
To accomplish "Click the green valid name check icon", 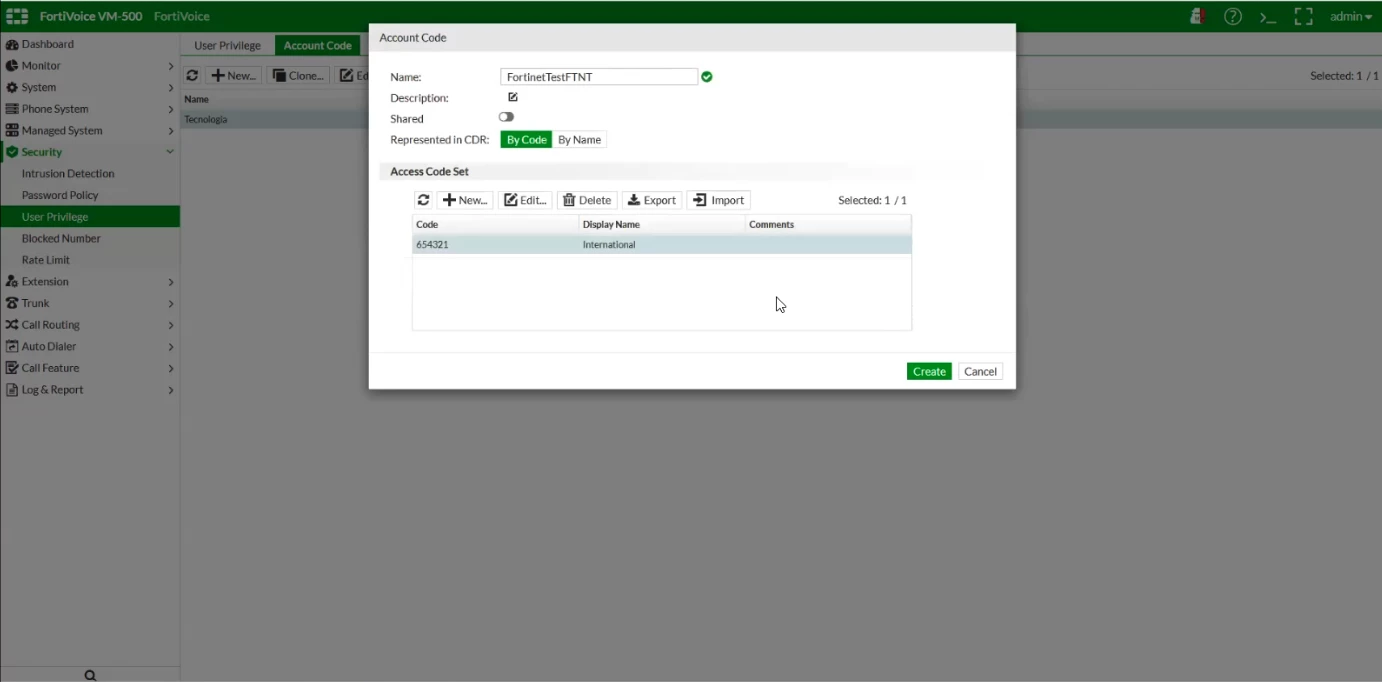I will (x=707, y=77).
